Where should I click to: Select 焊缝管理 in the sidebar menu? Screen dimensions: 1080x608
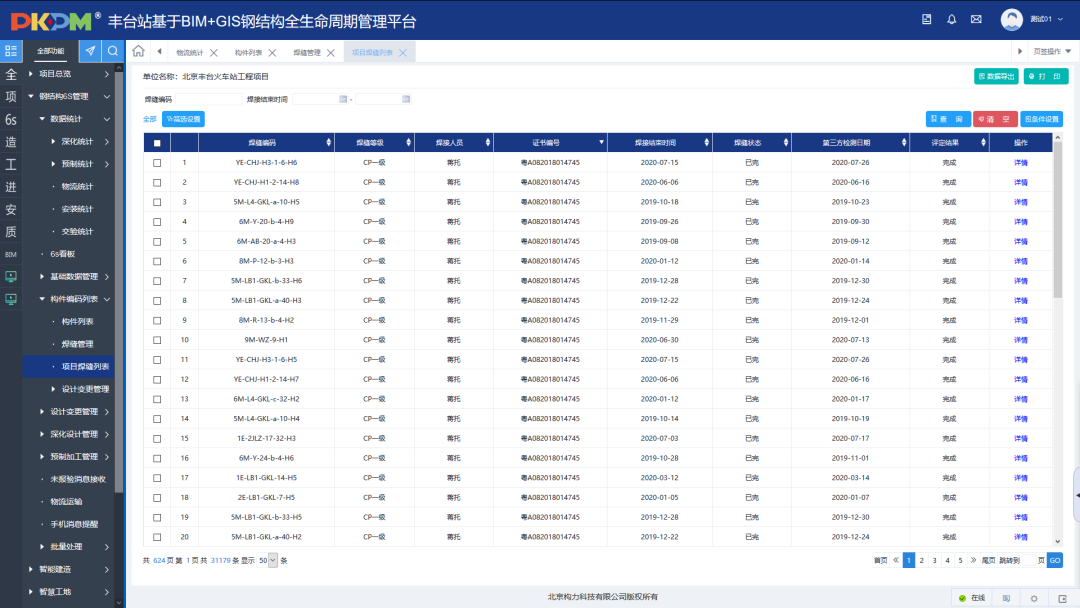click(x=77, y=344)
